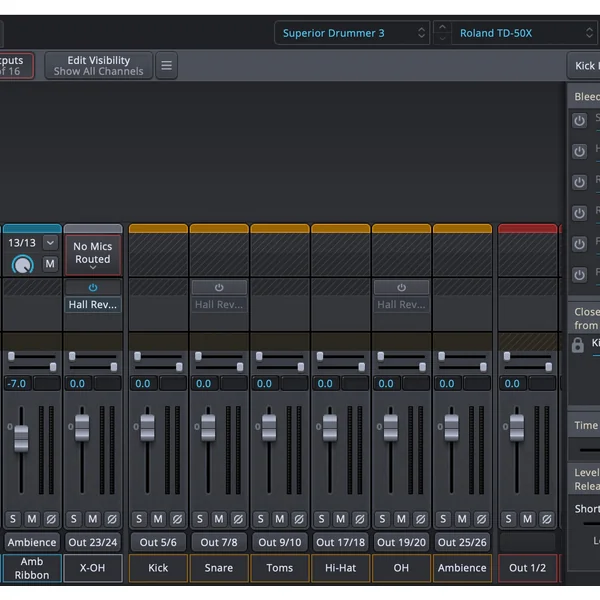Open X-OH Hall Rev... effect slot
This screenshot has height=600, width=600.
tap(93, 305)
